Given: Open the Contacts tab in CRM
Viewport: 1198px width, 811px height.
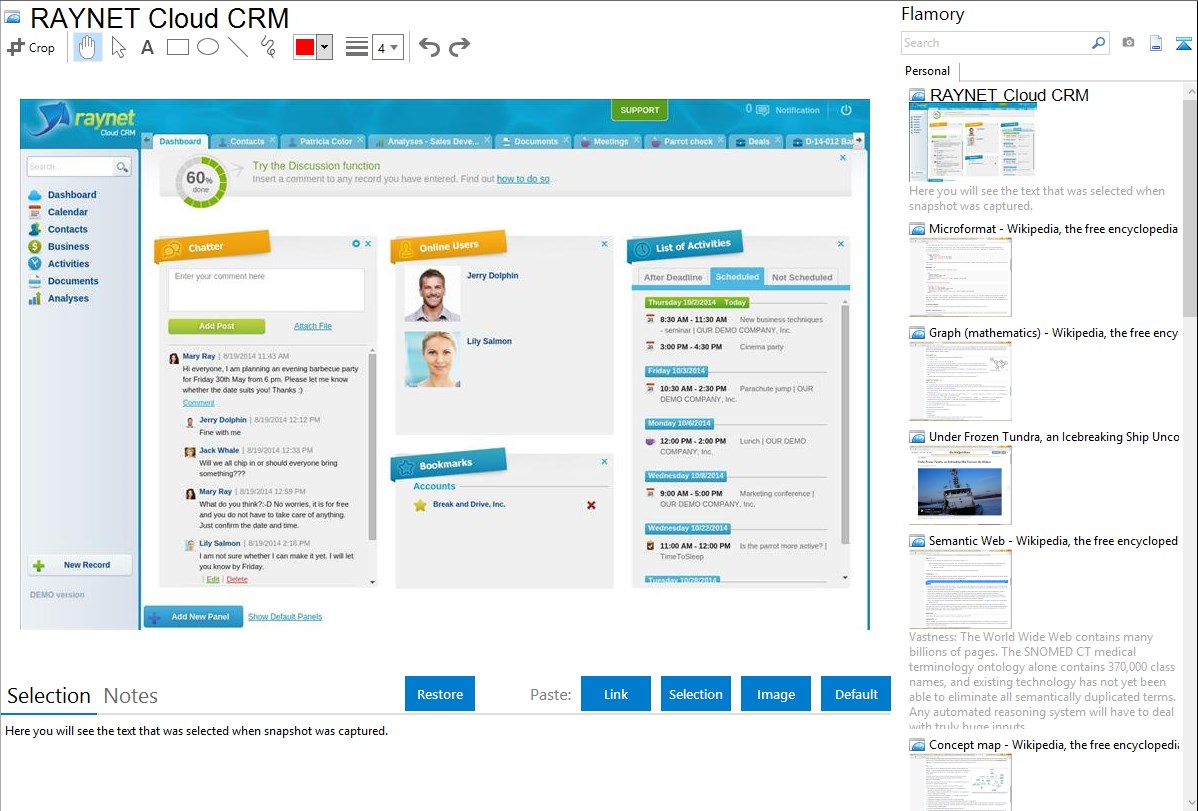Looking at the screenshot, I should [x=246, y=141].
